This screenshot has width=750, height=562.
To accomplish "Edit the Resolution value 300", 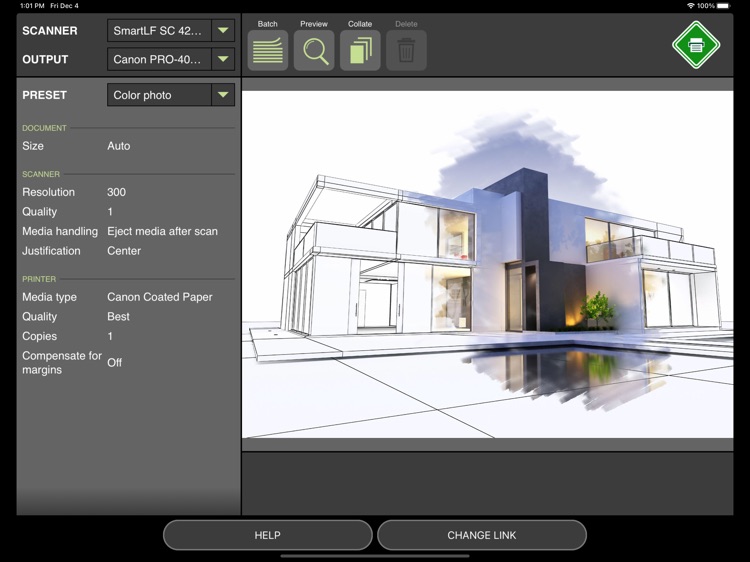I will (x=116, y=192).
